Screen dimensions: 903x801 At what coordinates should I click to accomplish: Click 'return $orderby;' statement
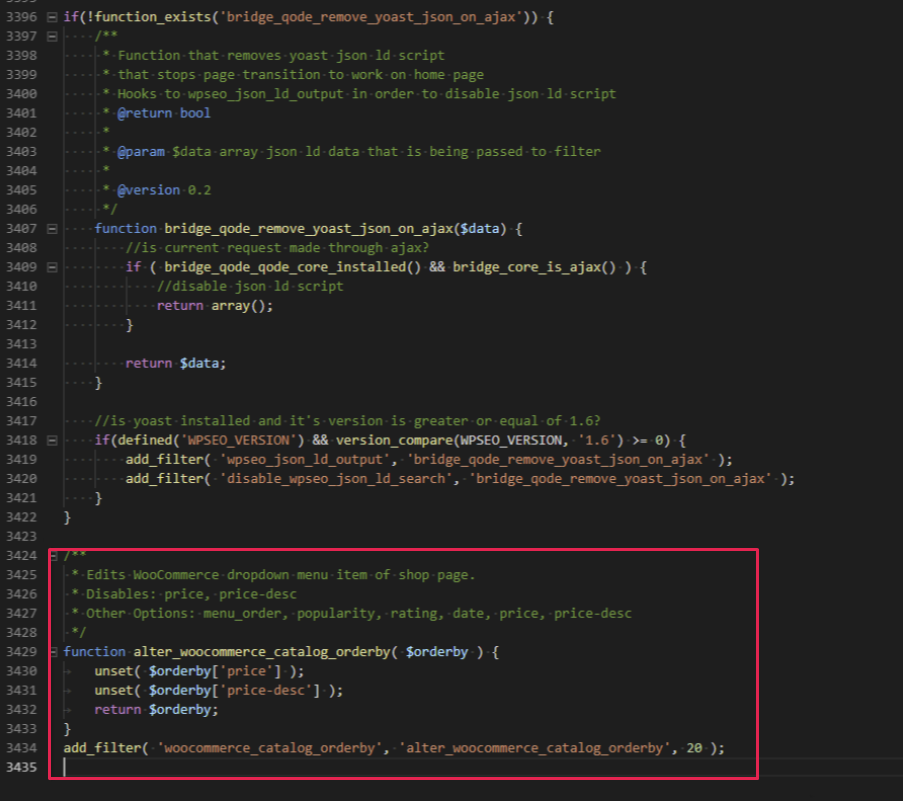(x=157, y=710)
